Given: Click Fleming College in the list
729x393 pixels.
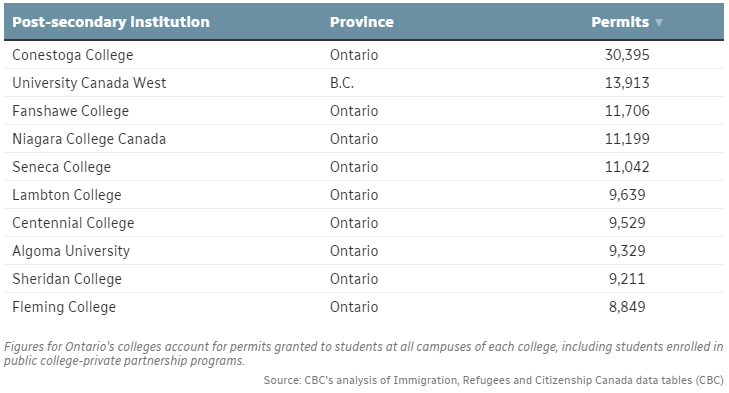Looking at the screenshot, I should point(64,307).
